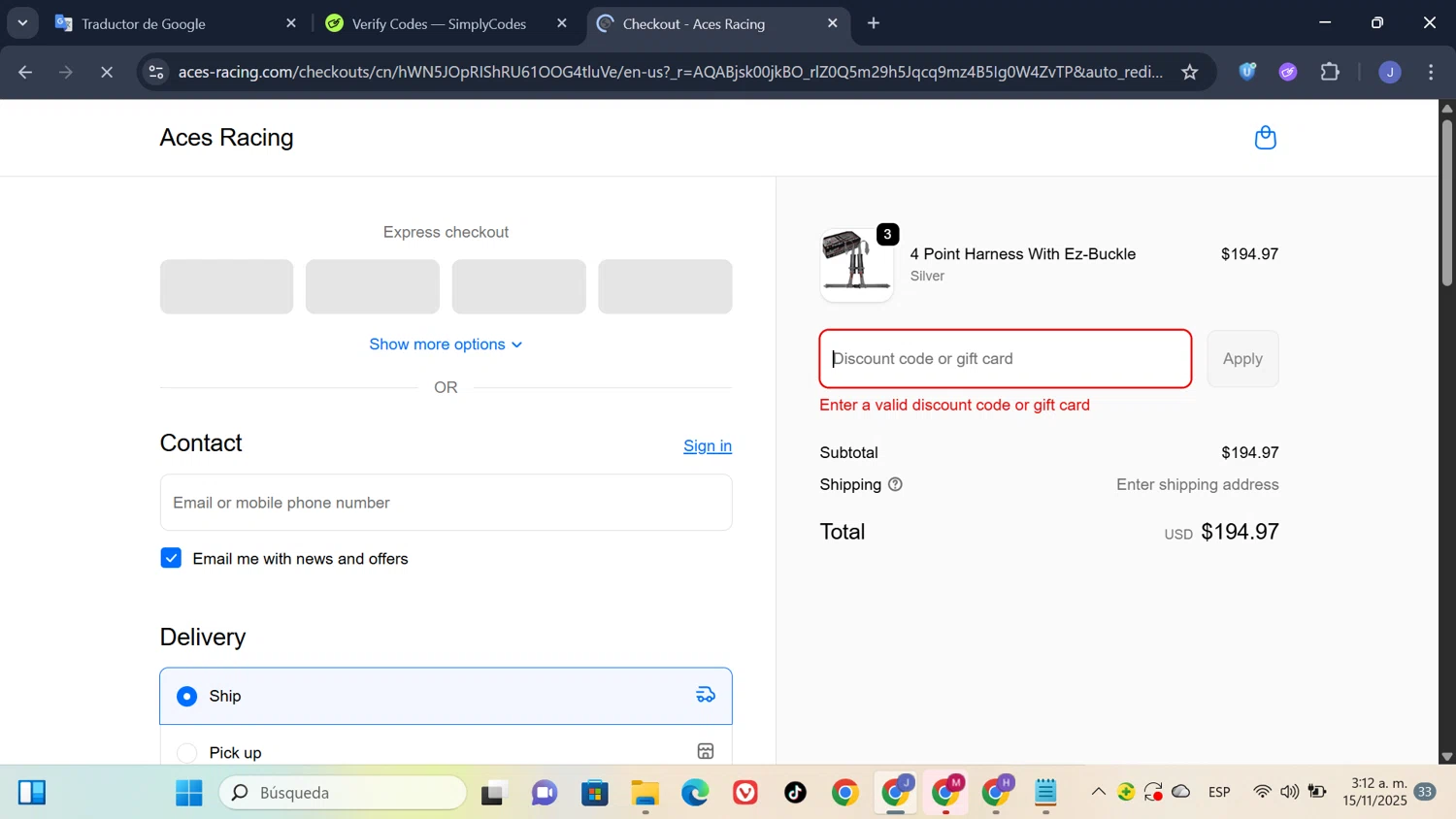Open Notepad app from the taskbar

[x=1045, y=793]
